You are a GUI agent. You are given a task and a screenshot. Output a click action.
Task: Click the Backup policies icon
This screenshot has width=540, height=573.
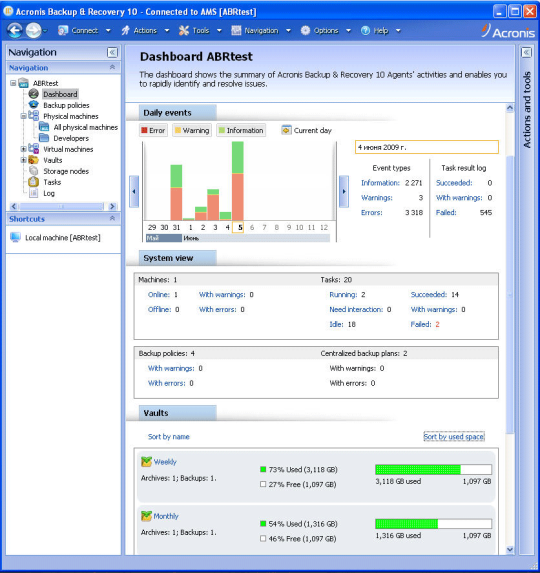tap(34, 105)
